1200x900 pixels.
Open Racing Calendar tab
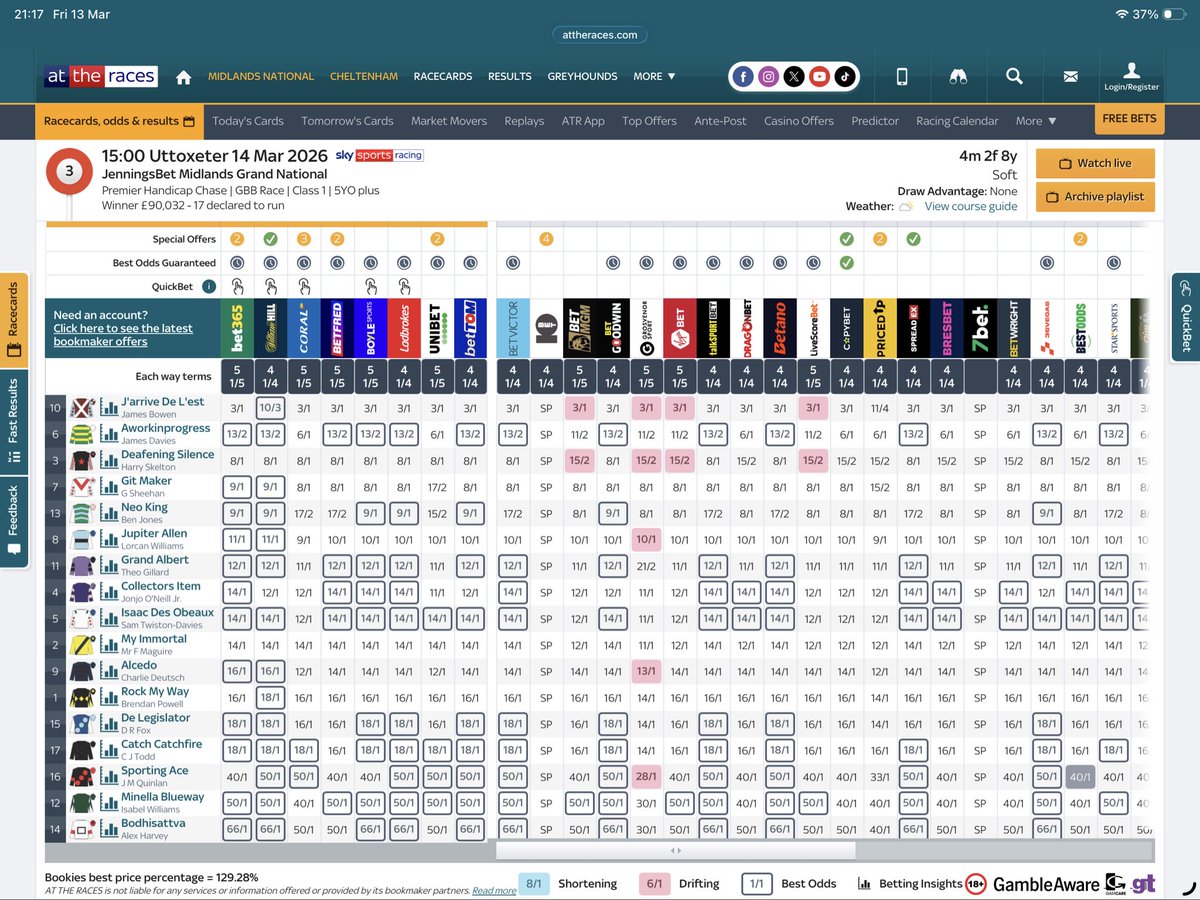tap(957, 121)
